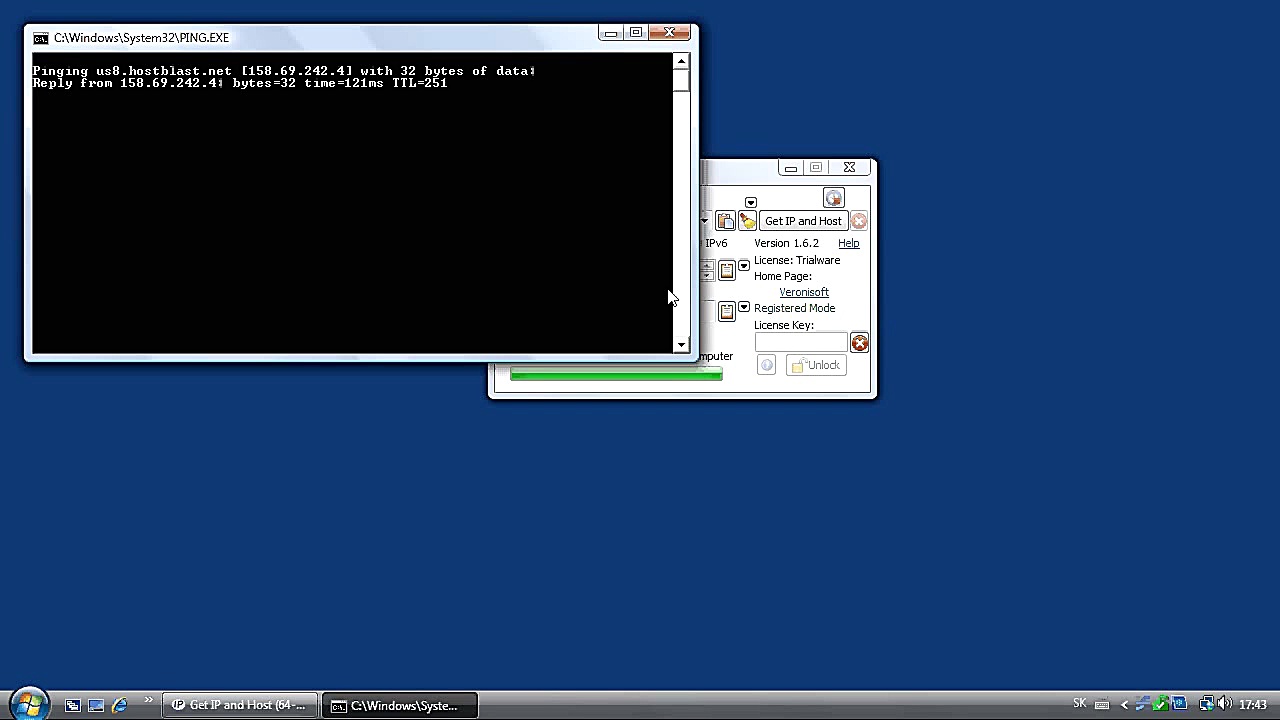Click the blue square tray icon
The height and width of the screenshot is (720, 1280).
point(1180,704)
